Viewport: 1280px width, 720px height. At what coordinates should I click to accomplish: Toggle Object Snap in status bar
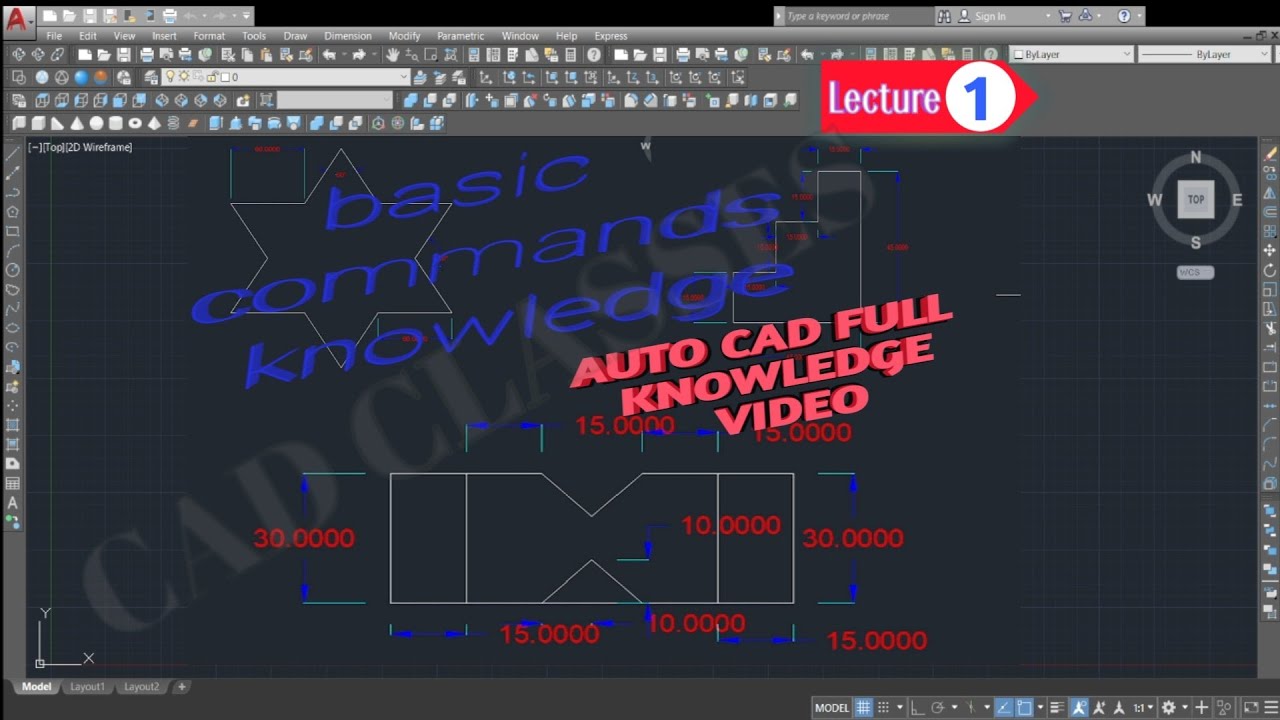click(x=1024, y=708)
